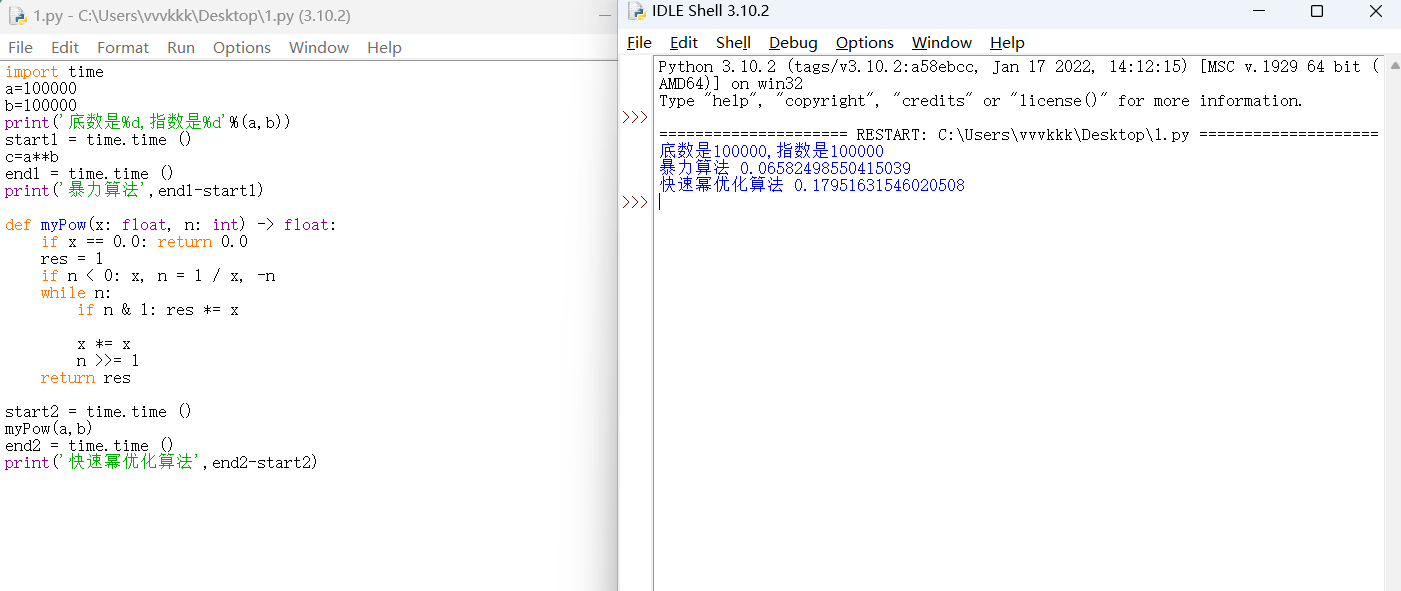Click the 'def myPow' function definition line
1401x591 pixels.
[x=171, y=224]
